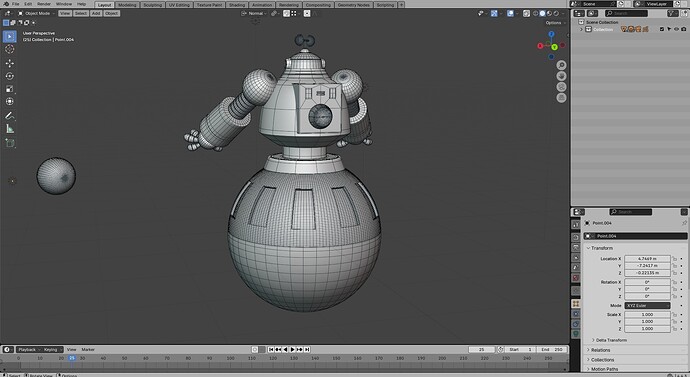Click red X axis on navigation gizmo
690x377 pixels.
540,46
